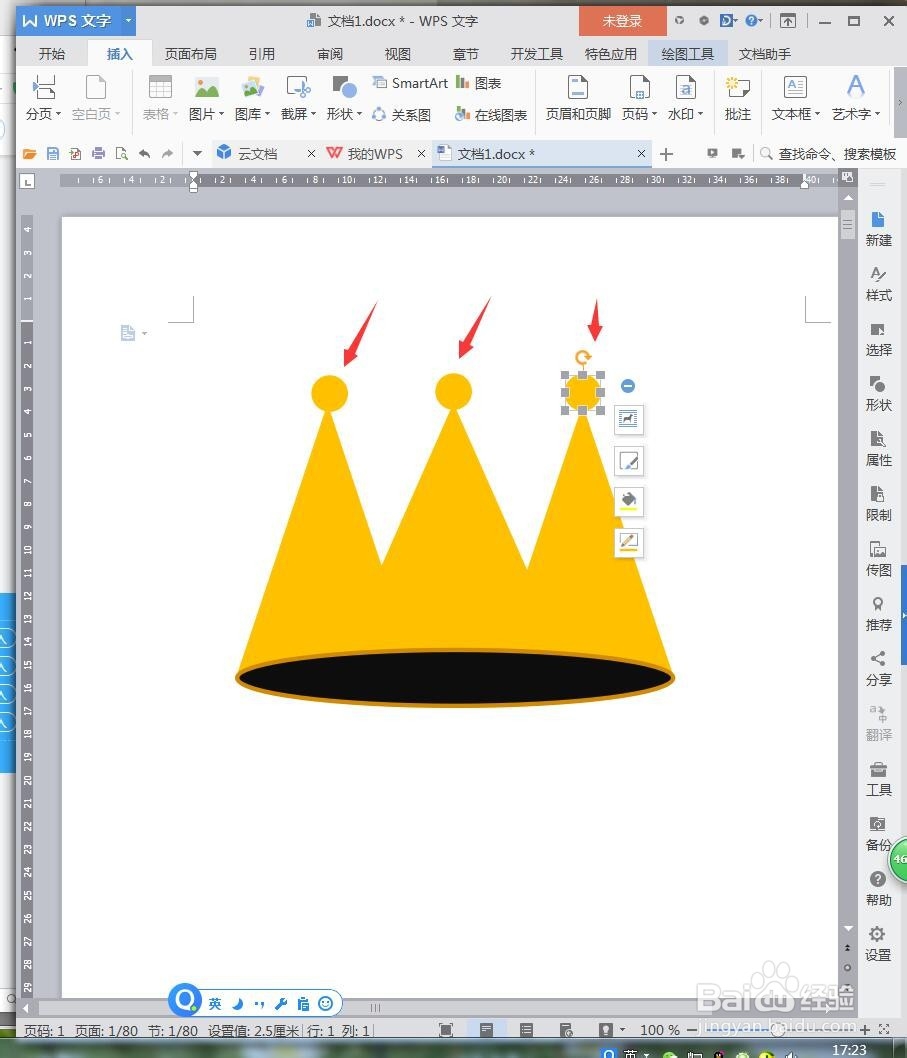
Task: Save document using the floppy disk icon
Action: (x=53, y=154)
